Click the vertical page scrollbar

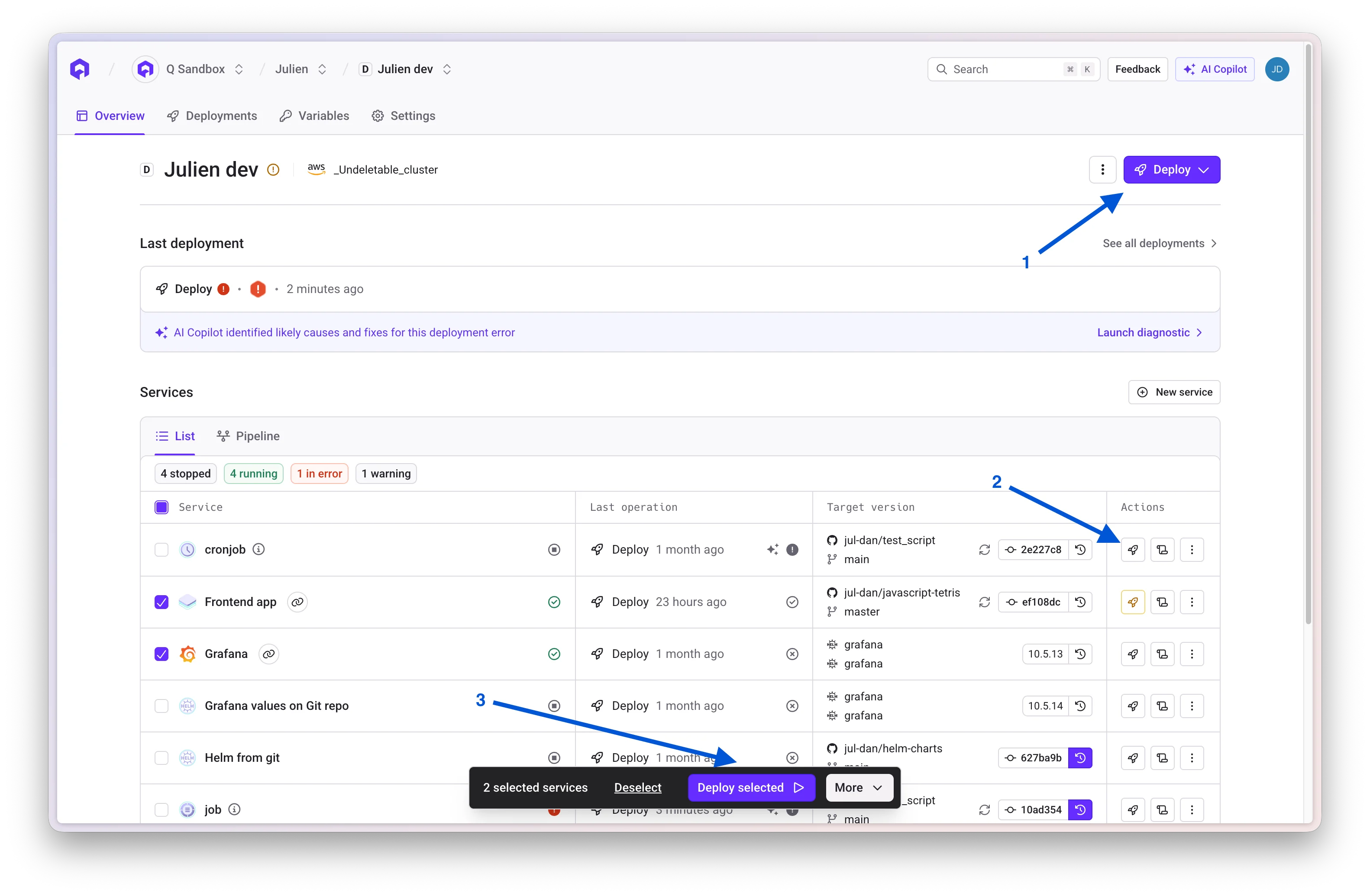(x=1308, y=334)
